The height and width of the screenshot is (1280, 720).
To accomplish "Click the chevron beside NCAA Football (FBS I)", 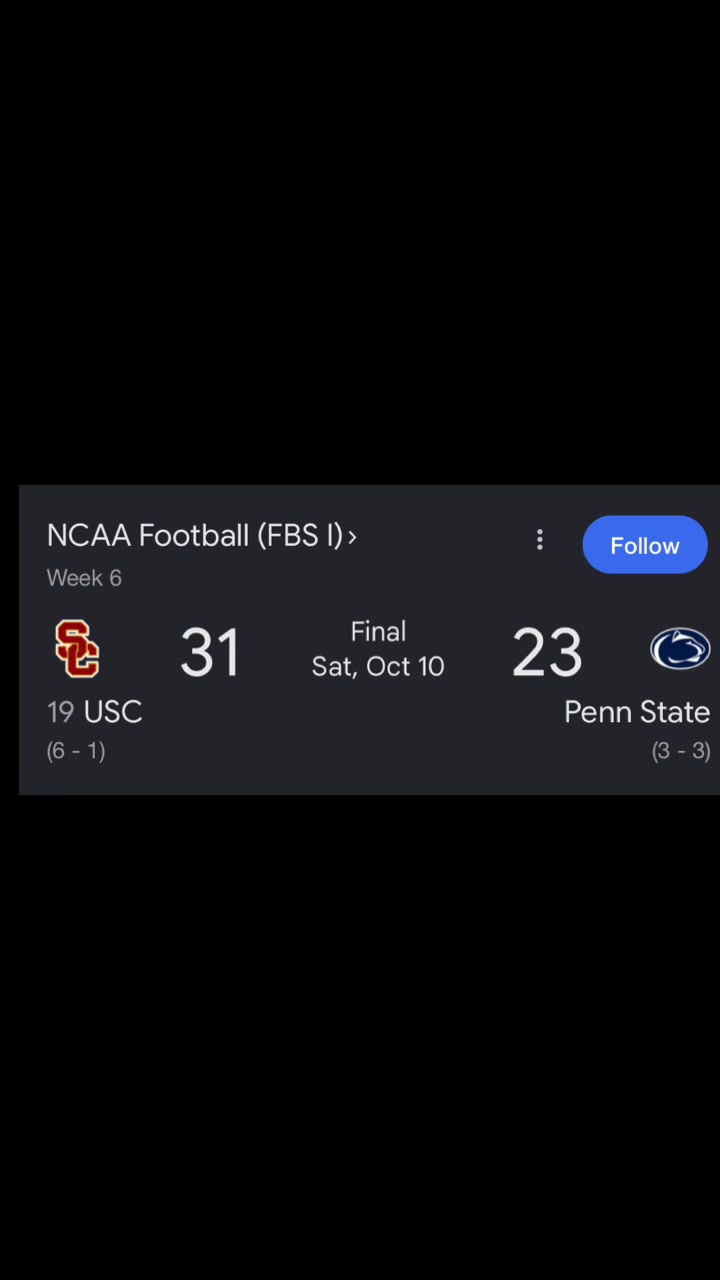I will pos(352,537).
